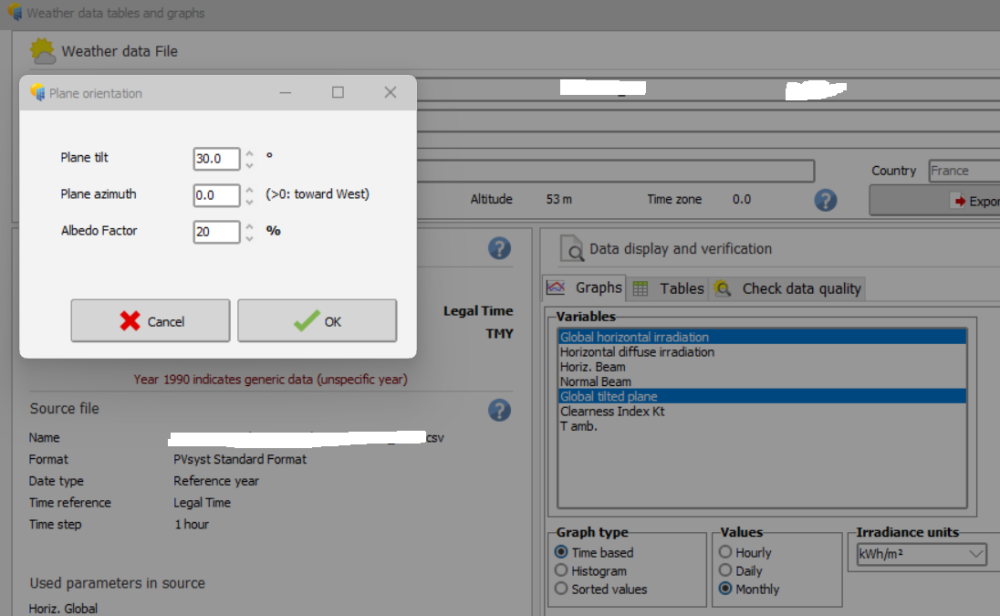
Task: Choose Daily values option
Action: coord(725,571)
